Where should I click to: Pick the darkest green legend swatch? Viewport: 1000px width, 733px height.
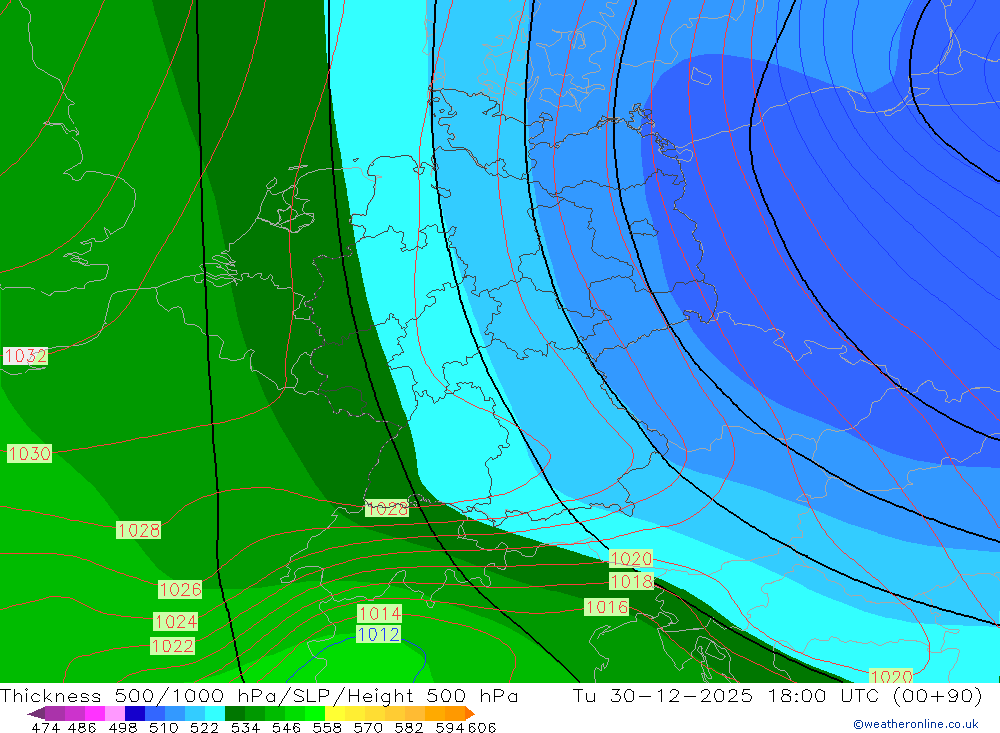coord(235,713)
